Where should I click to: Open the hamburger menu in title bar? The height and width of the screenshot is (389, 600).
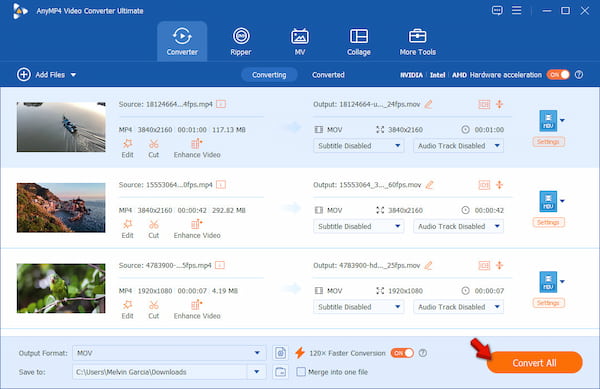click(517, 10)
